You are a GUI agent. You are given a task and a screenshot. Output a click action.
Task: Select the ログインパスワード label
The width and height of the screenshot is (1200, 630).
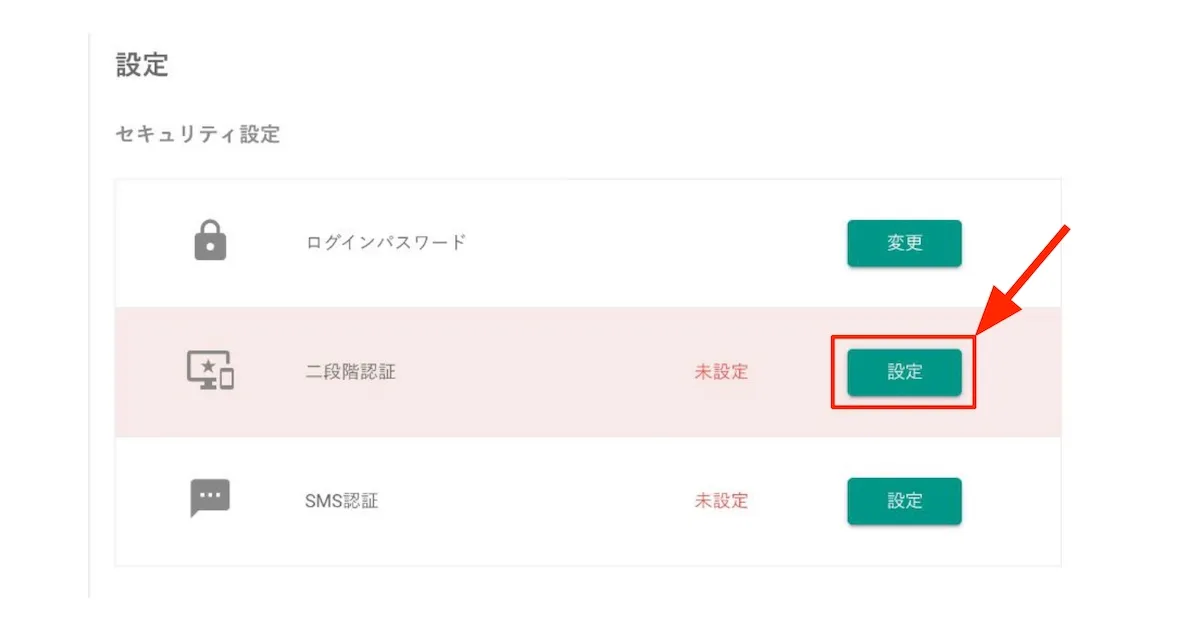click(386, 243)
